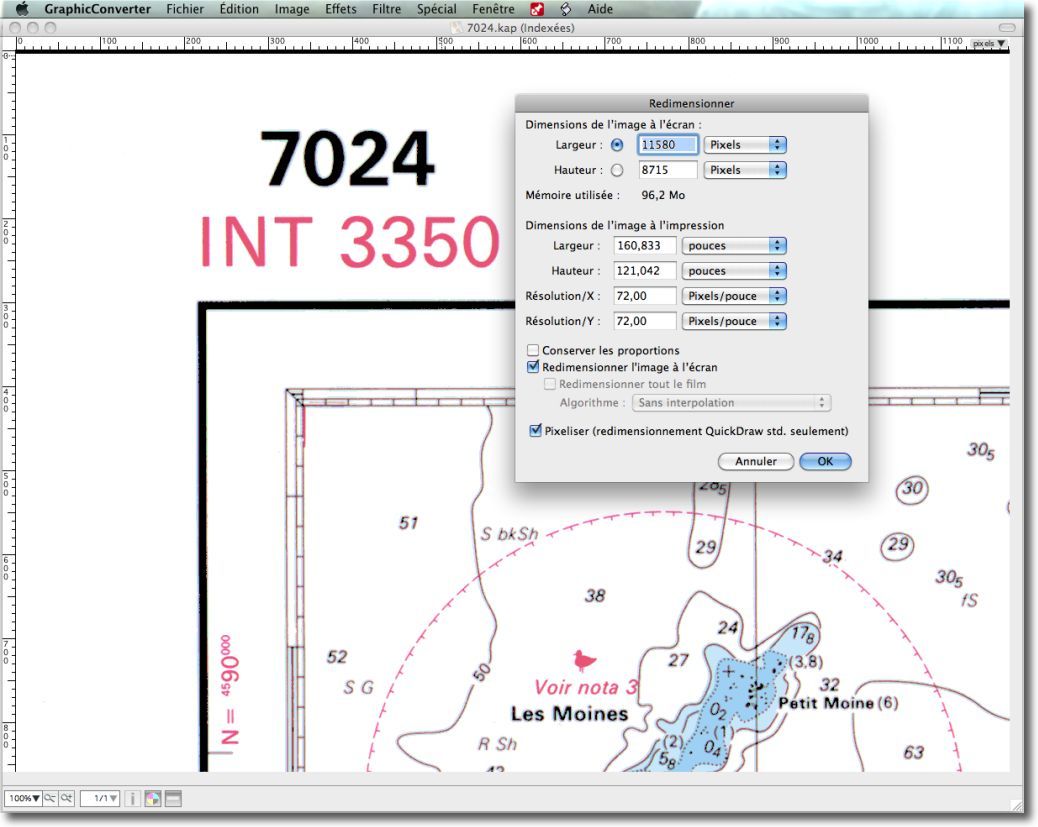
Task: Click the Voir nota 3 text
Action: 587,687
